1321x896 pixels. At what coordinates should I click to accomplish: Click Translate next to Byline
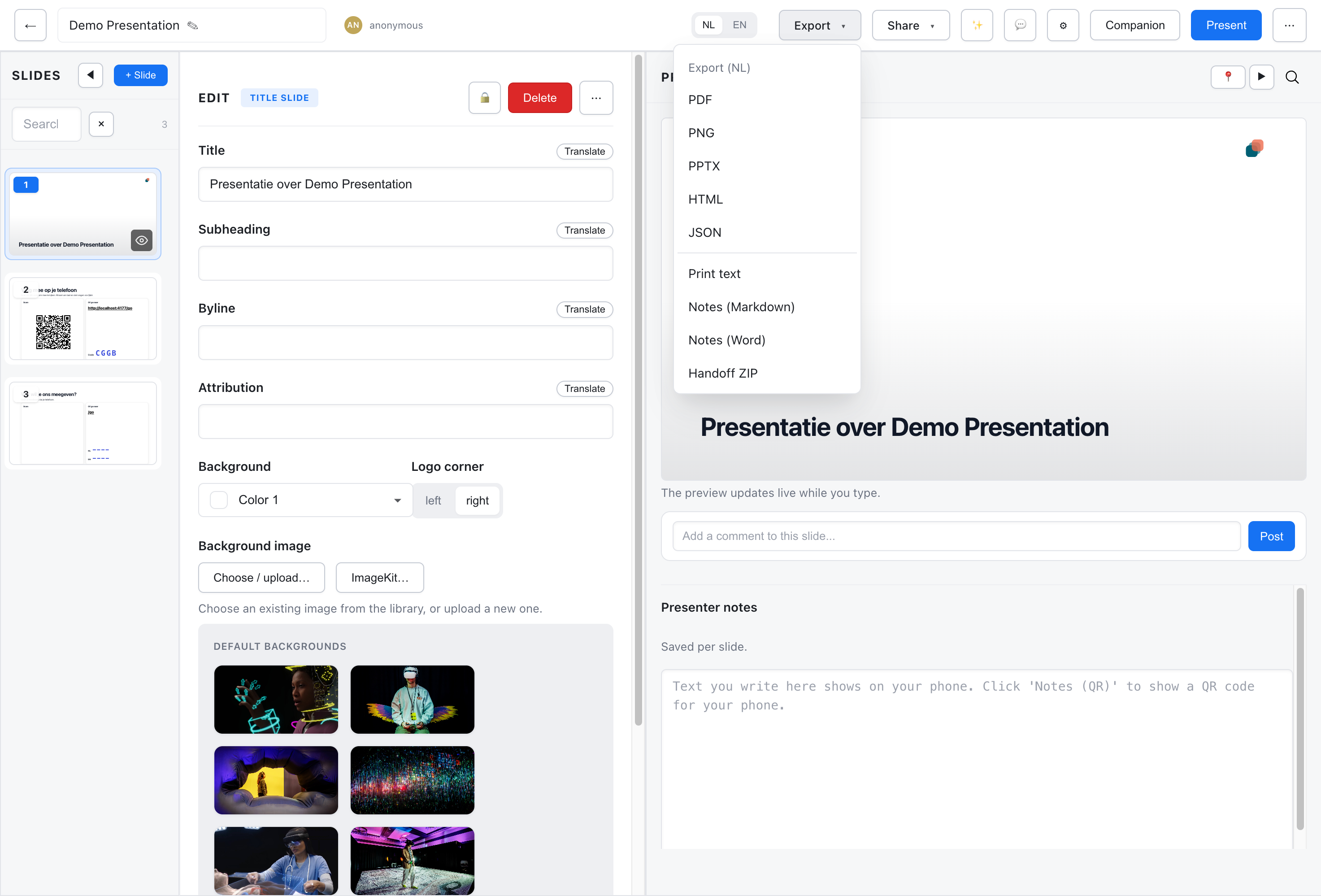(584, 309)
